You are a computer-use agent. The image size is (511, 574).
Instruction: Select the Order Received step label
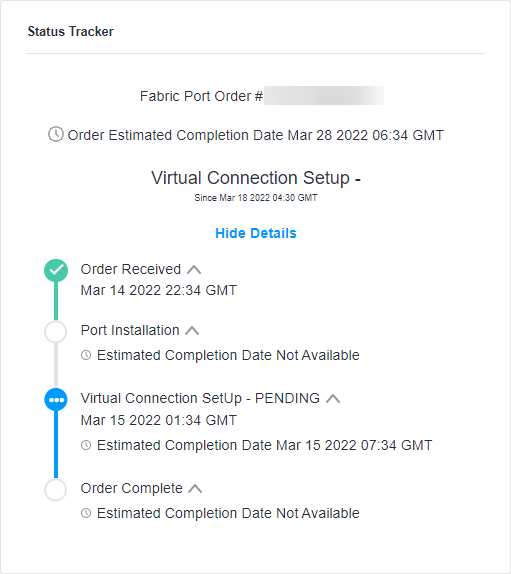[131, 269]
